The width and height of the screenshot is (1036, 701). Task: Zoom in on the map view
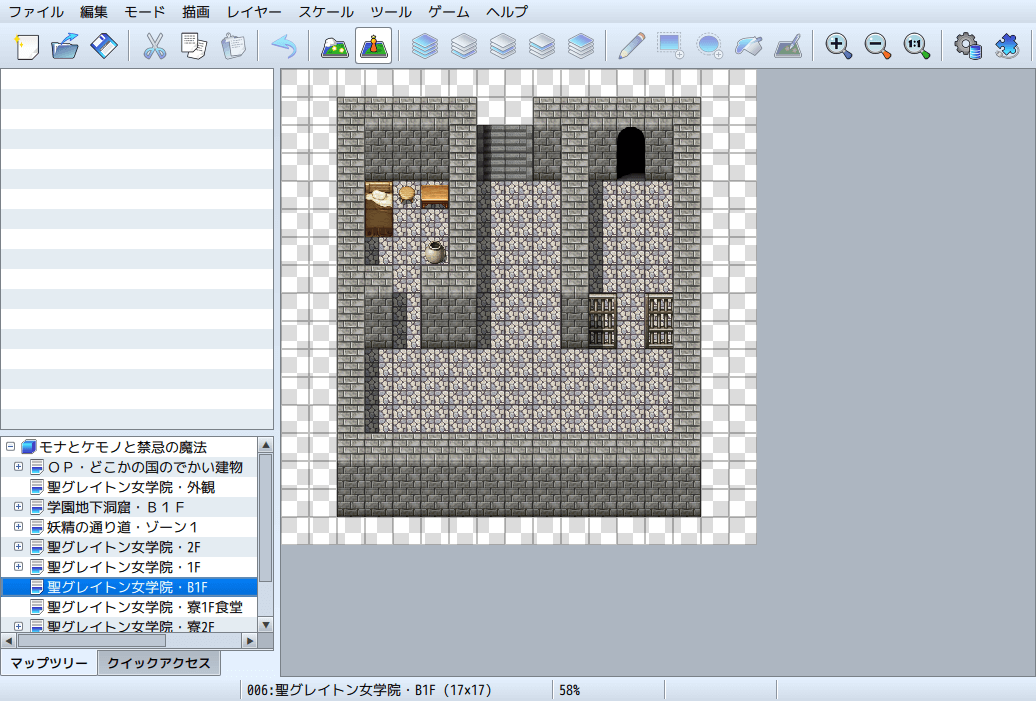pyautogui.click(x=839, y=45)
